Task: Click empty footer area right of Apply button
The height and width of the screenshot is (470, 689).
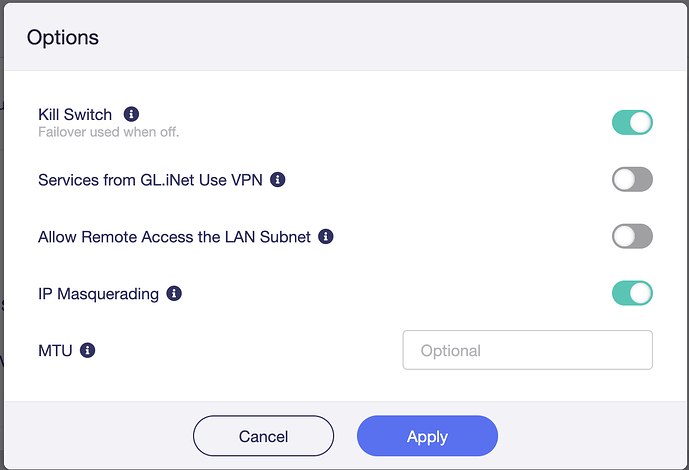Action: (590, 436)
